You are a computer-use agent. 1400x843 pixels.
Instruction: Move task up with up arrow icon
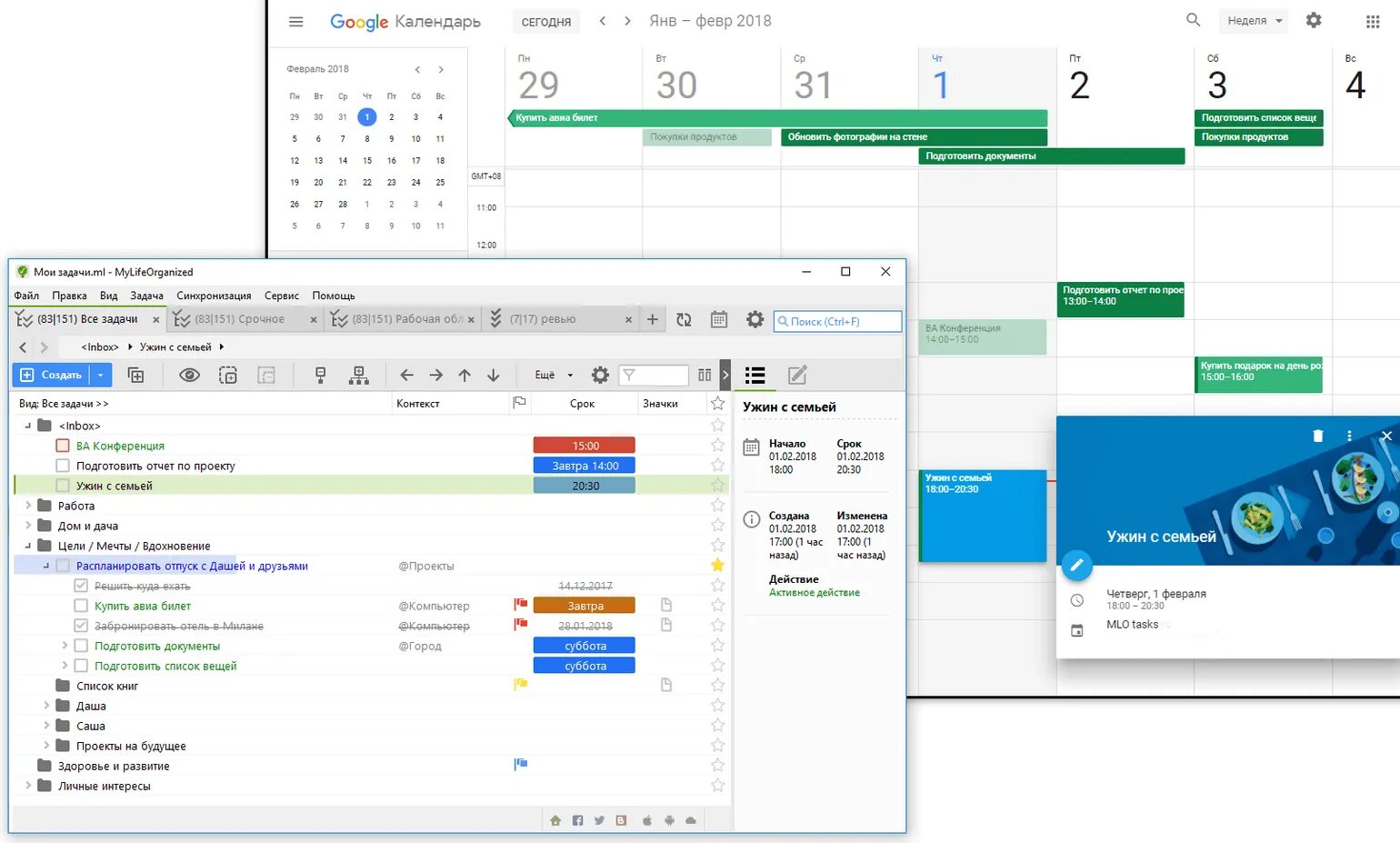point(465,375)
